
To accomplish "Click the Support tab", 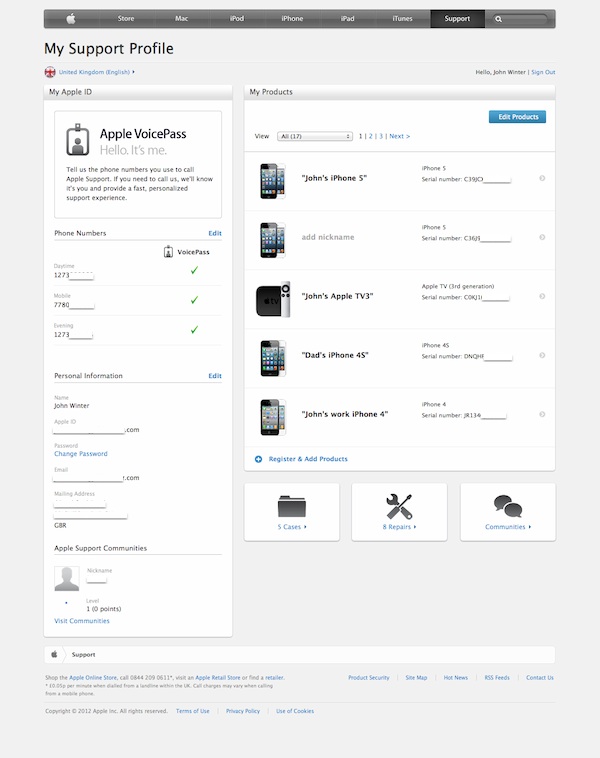I will 457,19.
